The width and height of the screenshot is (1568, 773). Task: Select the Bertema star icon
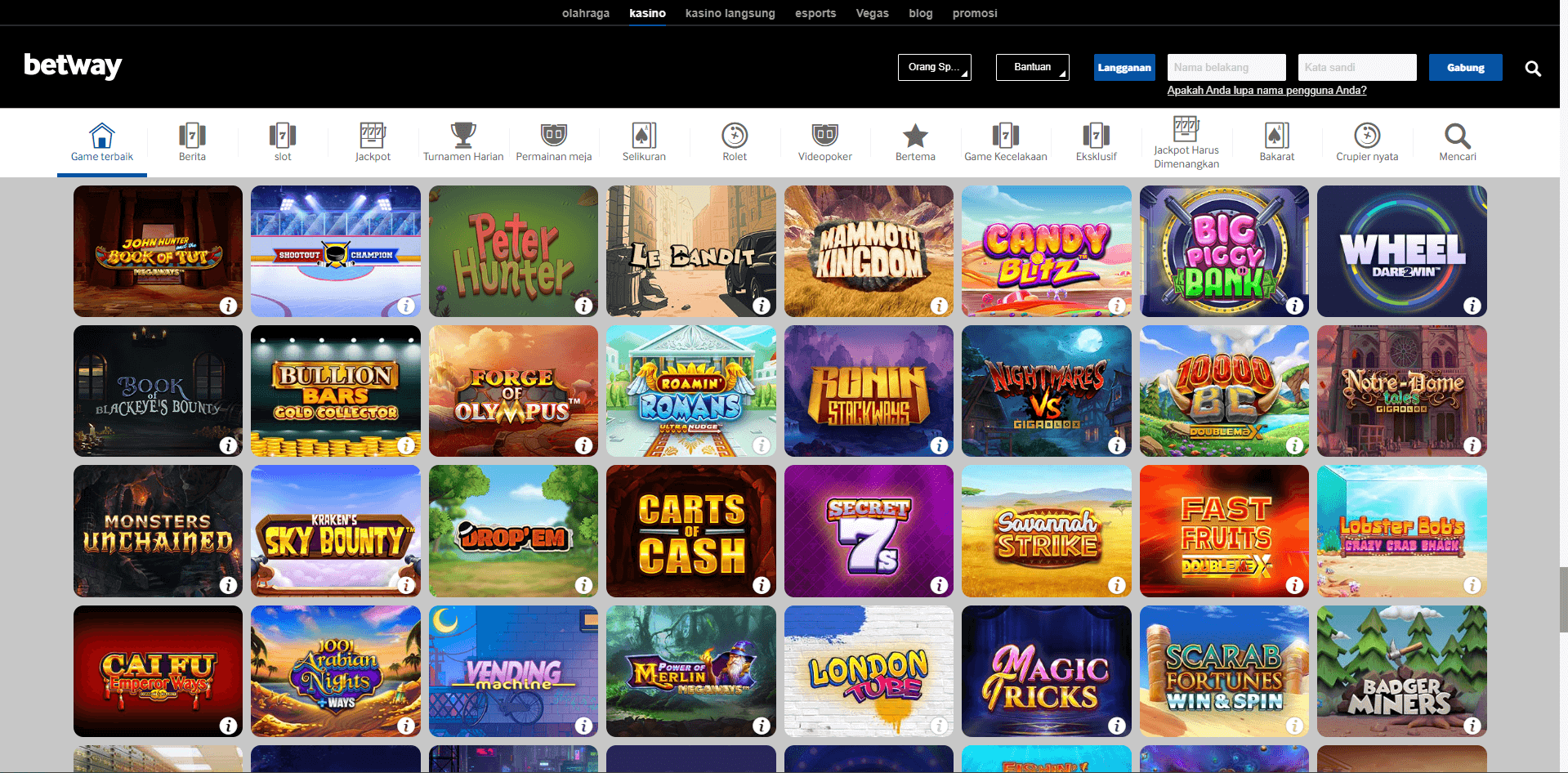pyautogui.click(x=915, y=135)
